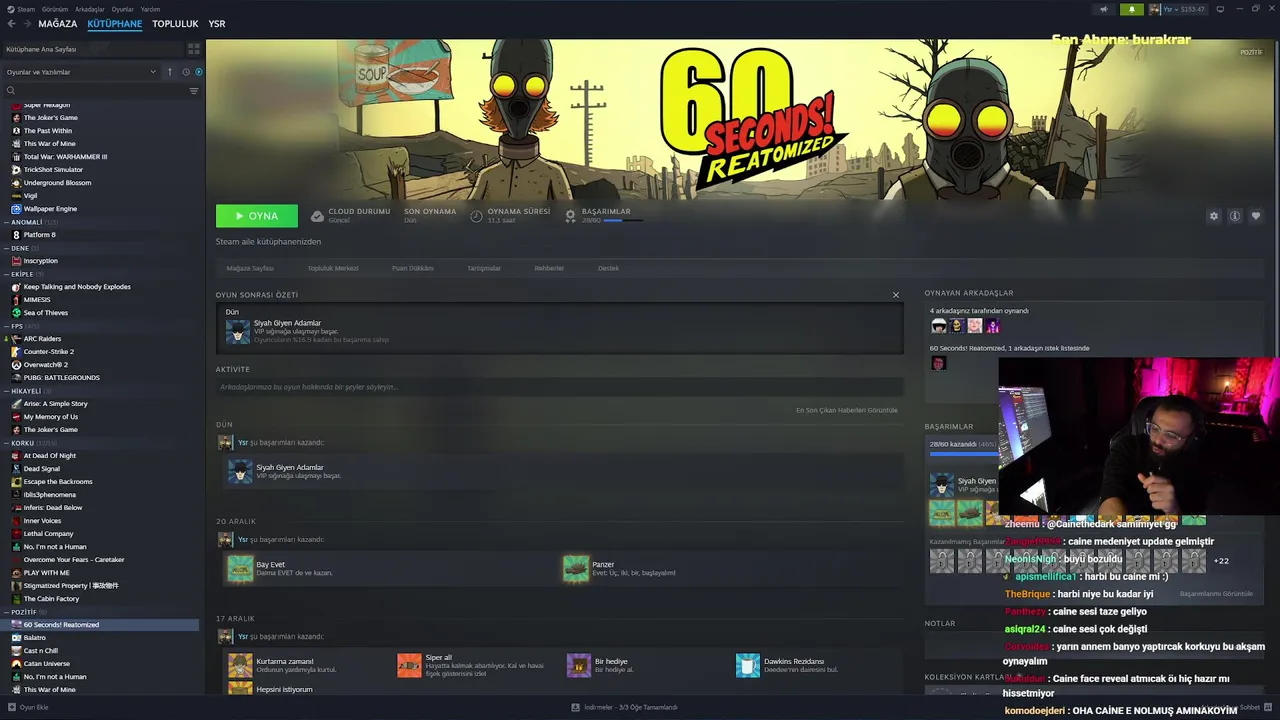Click the Cloud Durumu cloud icon
Viewport: 1280px width, 720px height.
tap(317, 216)
